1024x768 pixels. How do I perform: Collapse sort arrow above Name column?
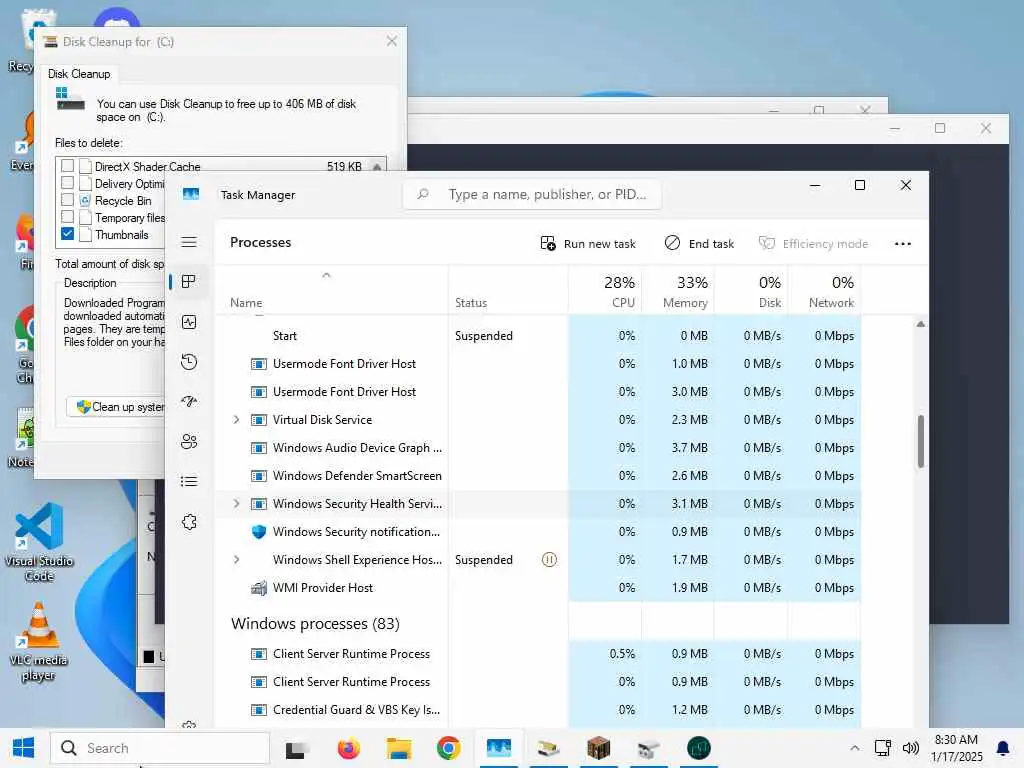point(327,275)
